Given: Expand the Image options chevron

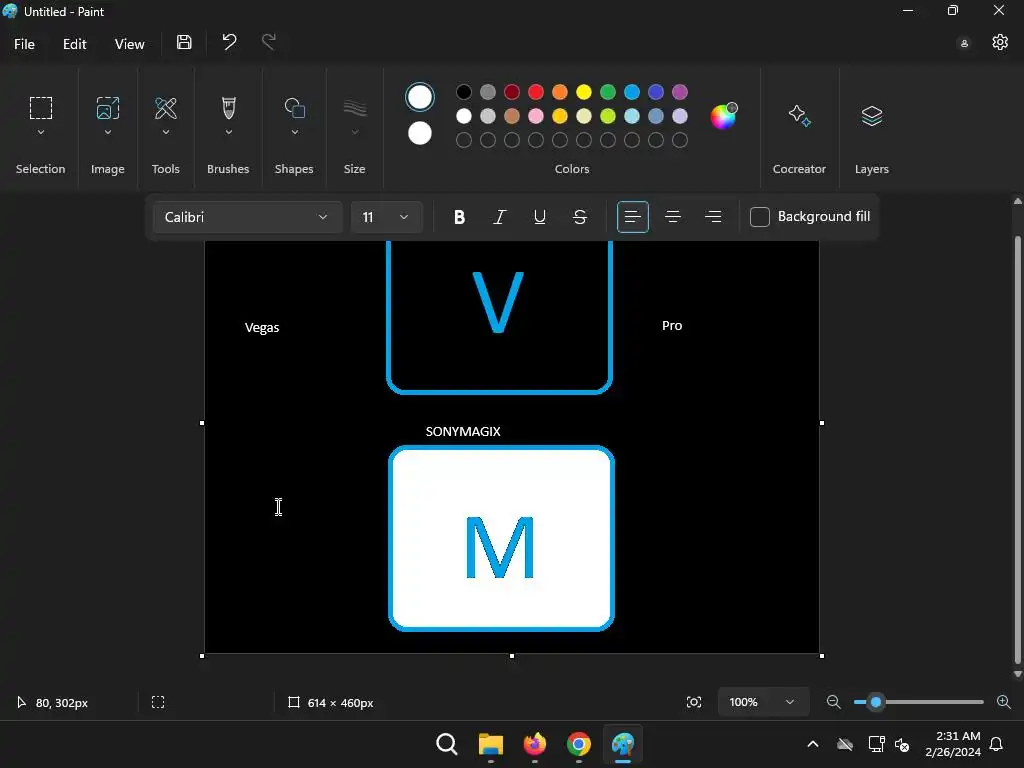Looking at the screenshot, I should tap(108, 133).
